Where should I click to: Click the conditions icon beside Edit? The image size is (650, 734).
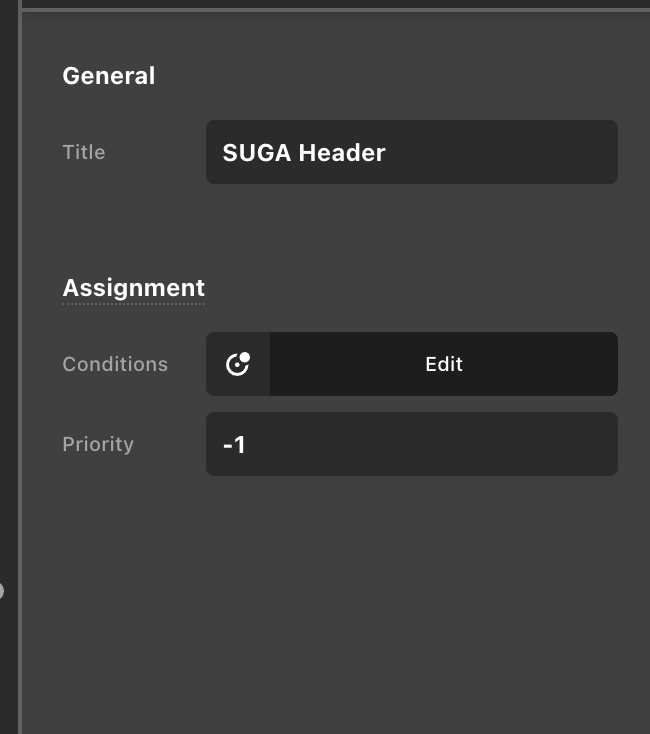[x=238, y=364]
